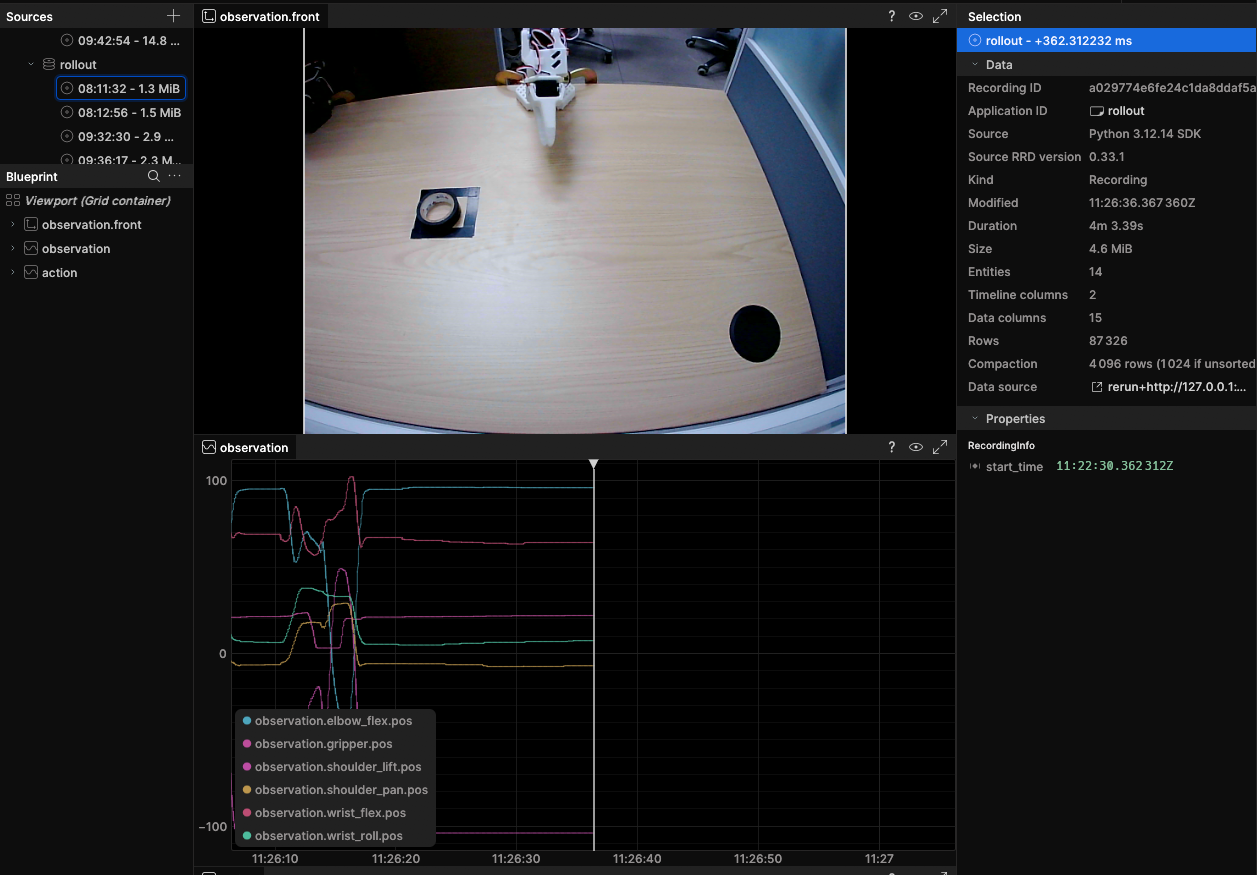Click the observation.shoulder_pan.pos legend color dot
Viewport: 1257px width, 875px height.
point(247,790)
